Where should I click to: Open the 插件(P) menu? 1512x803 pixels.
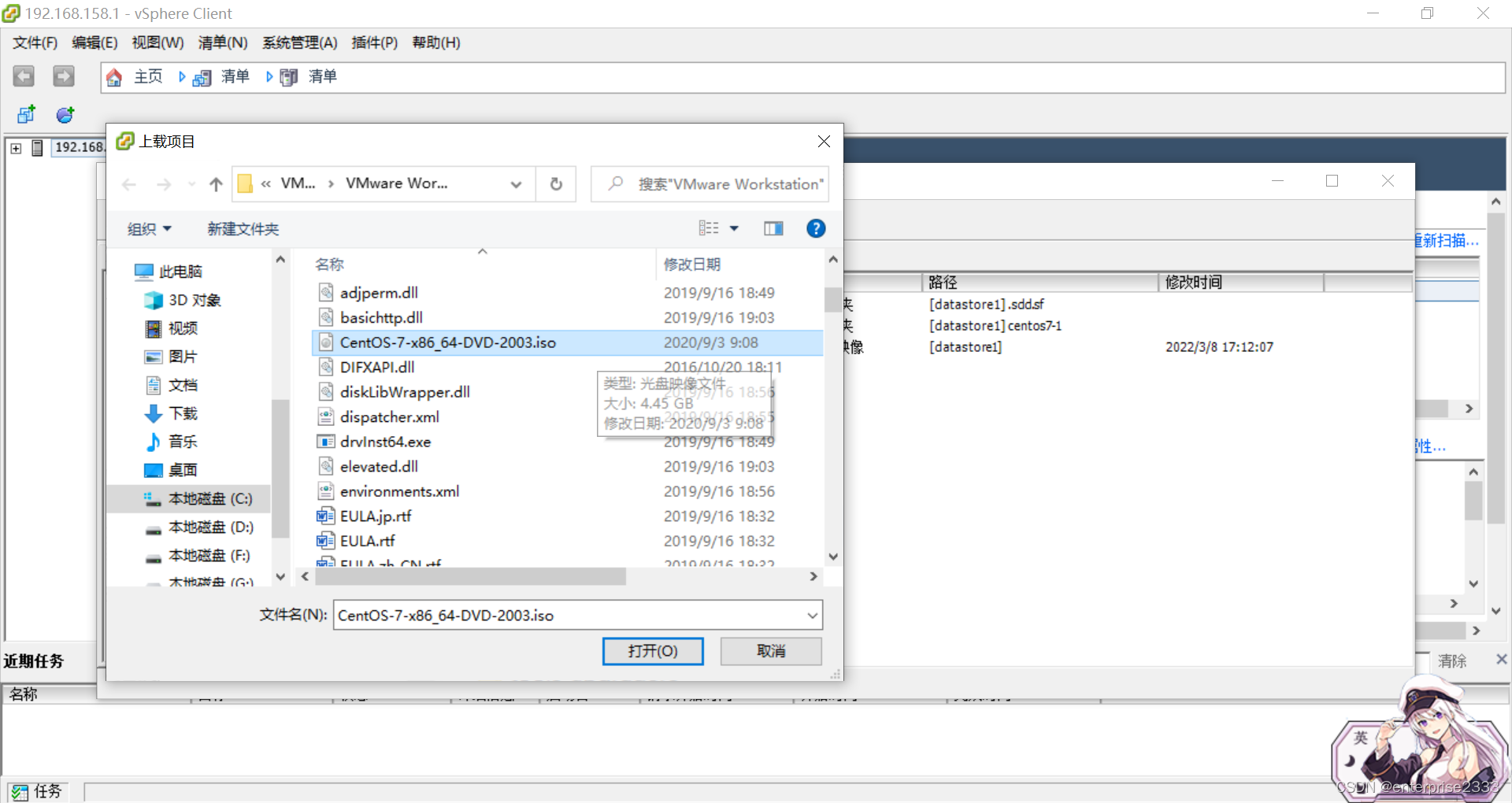(375, 43)
